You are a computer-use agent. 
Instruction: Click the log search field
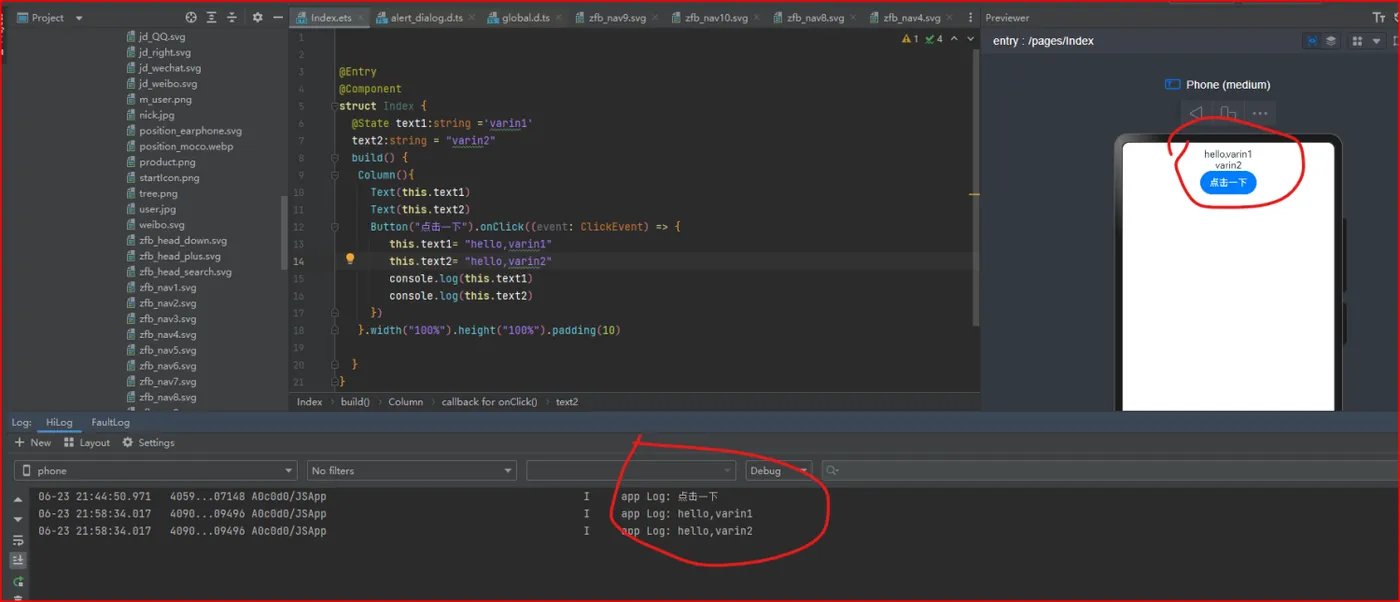(1108, 470)
